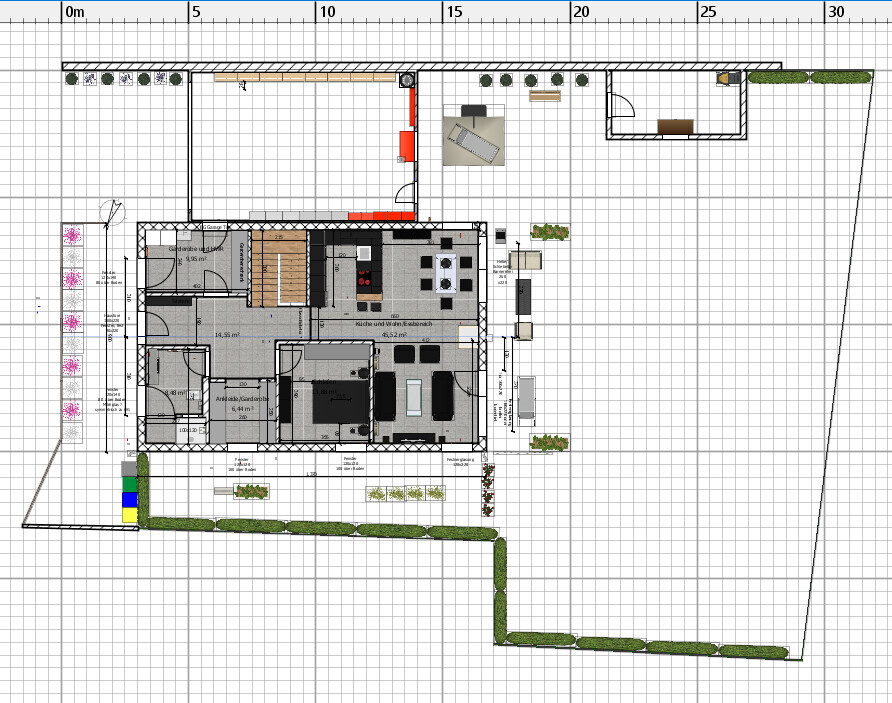Select the white coffee table between sofas
Screen dimensions: 892x703
pyautogui.click(x=415, y=395)
